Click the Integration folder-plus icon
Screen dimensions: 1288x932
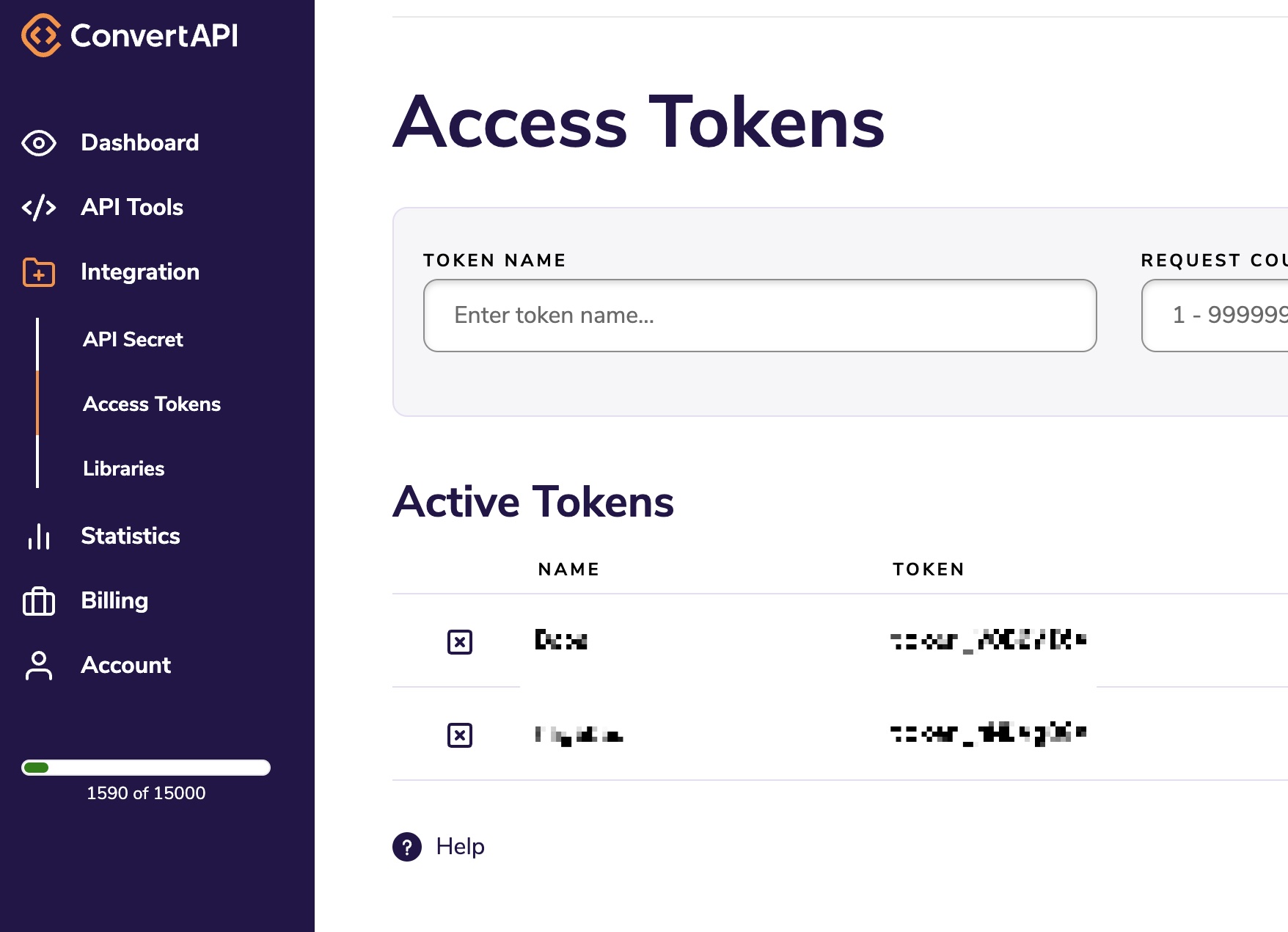pos(39,272)
